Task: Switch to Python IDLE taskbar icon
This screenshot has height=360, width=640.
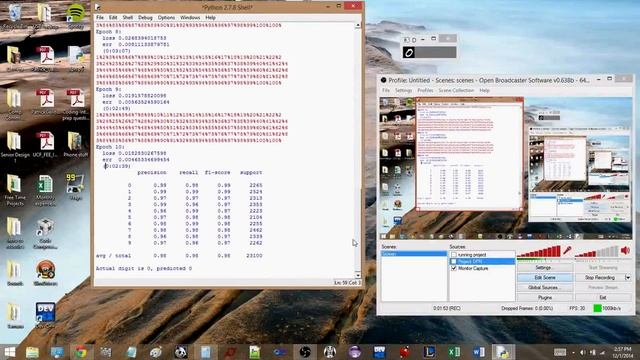Action: coord(502,352)
